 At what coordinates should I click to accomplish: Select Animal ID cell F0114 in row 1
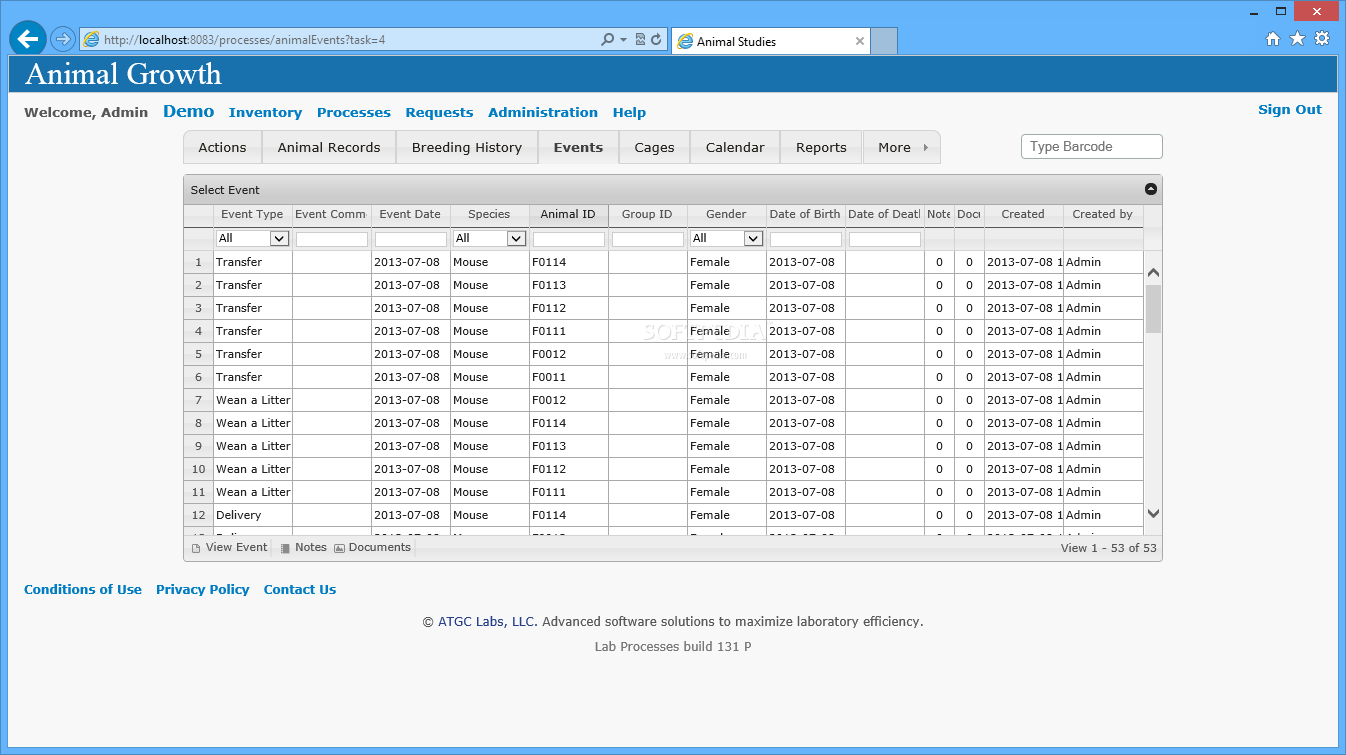click(x=569, y=262)
